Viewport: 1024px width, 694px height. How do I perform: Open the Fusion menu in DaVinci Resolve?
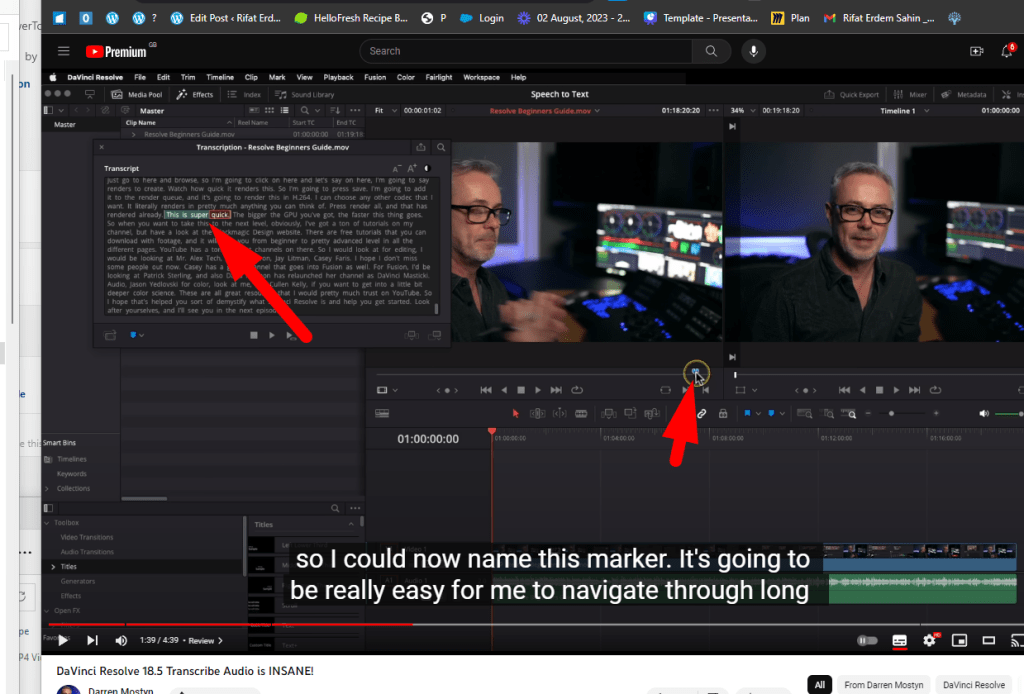point(375,77)
